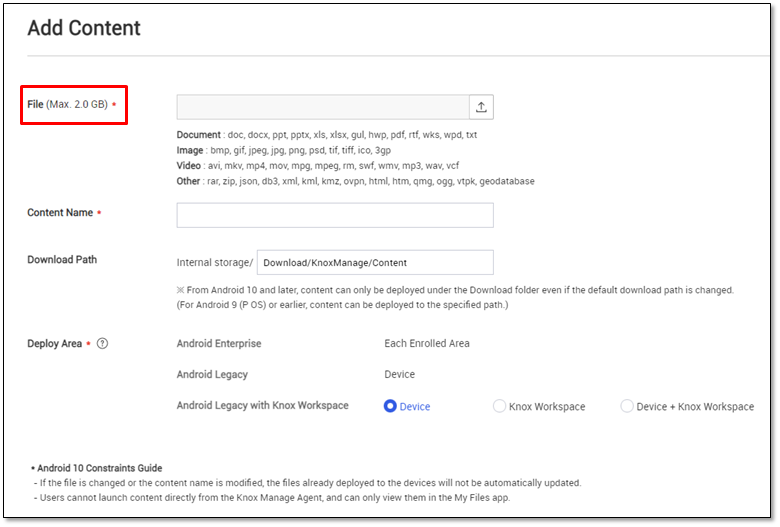Click the Android 10 Constraints Guide heading
The width and height of the screenshot is (780, 527).
(x=97, y=468)
